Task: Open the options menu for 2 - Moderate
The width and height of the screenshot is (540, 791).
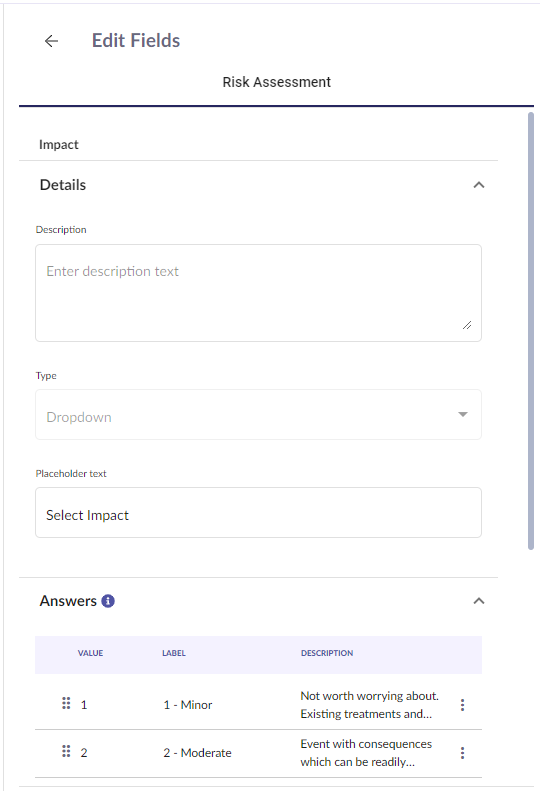Action: [x=462, y=753]
